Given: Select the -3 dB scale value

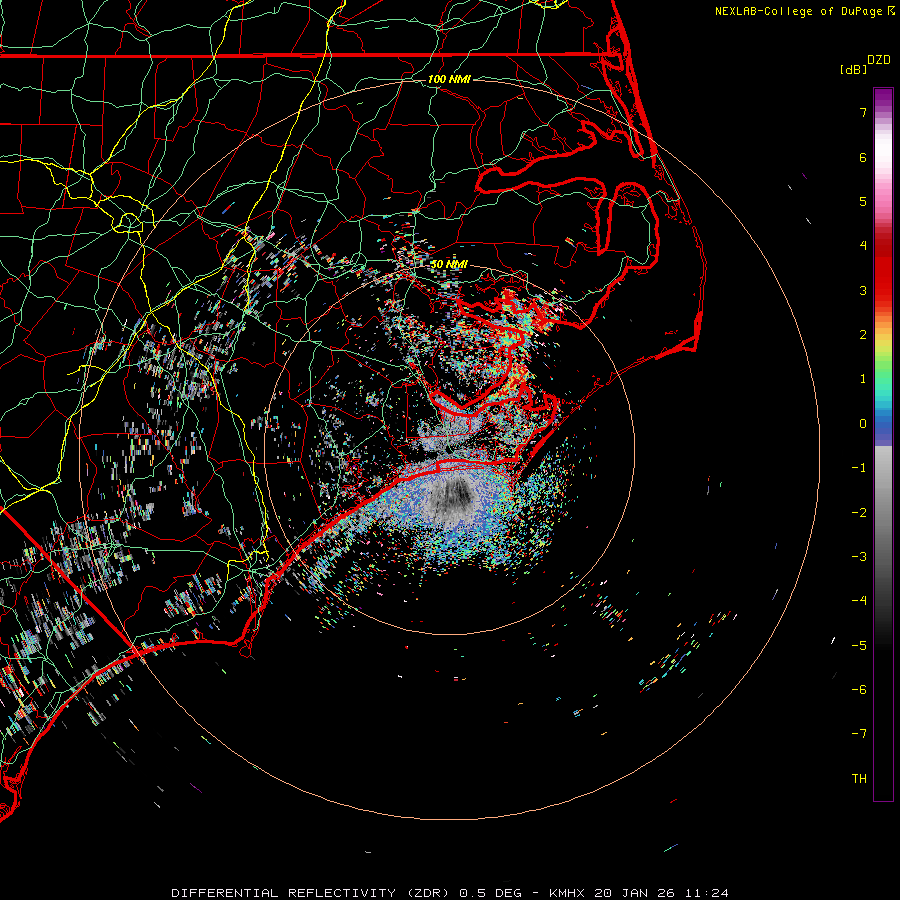Looking at the screenshot, I should click(859, 557).
